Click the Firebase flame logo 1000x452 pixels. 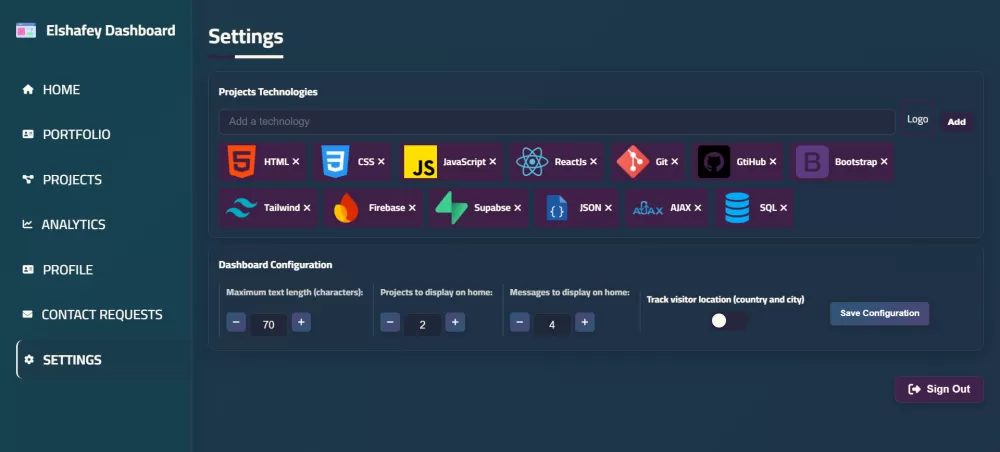(346, 208)
